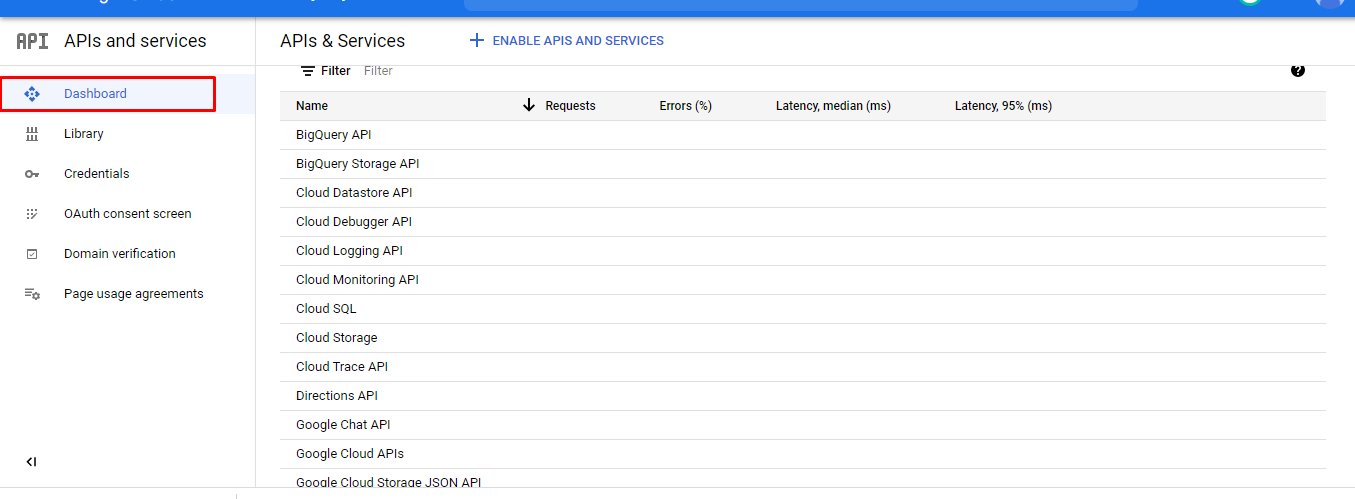
Task: Open Google Cloud APIs entry
Action: (x=350, y=454)
